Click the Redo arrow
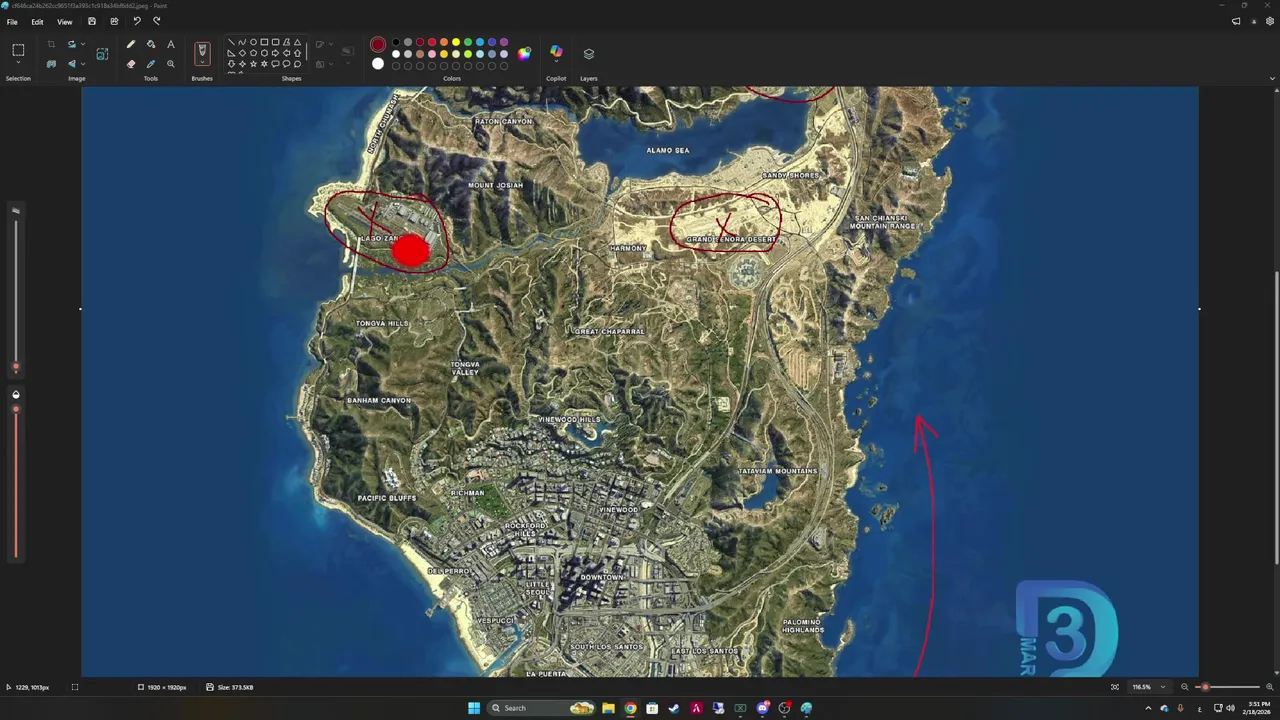The image size is (1280, 720). 157,21
